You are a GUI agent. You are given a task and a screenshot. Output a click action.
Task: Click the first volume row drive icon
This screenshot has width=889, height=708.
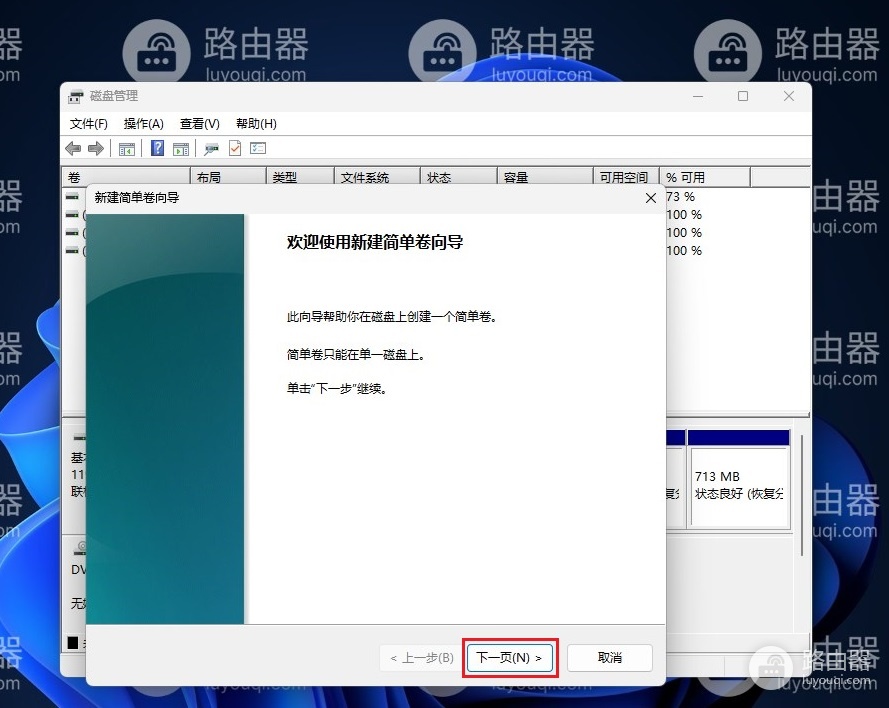(x=72, y=197)
